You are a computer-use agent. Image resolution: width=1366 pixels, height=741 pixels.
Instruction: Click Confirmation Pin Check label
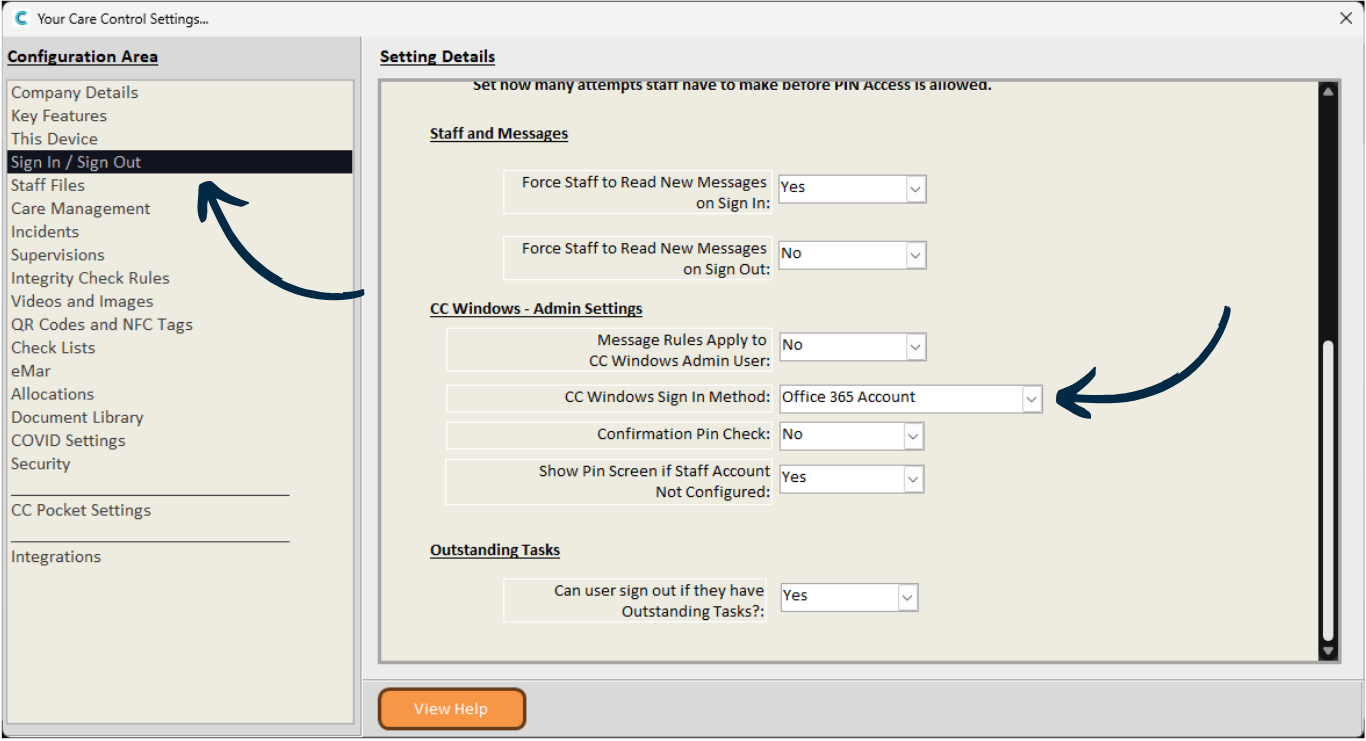click(684, 434)
